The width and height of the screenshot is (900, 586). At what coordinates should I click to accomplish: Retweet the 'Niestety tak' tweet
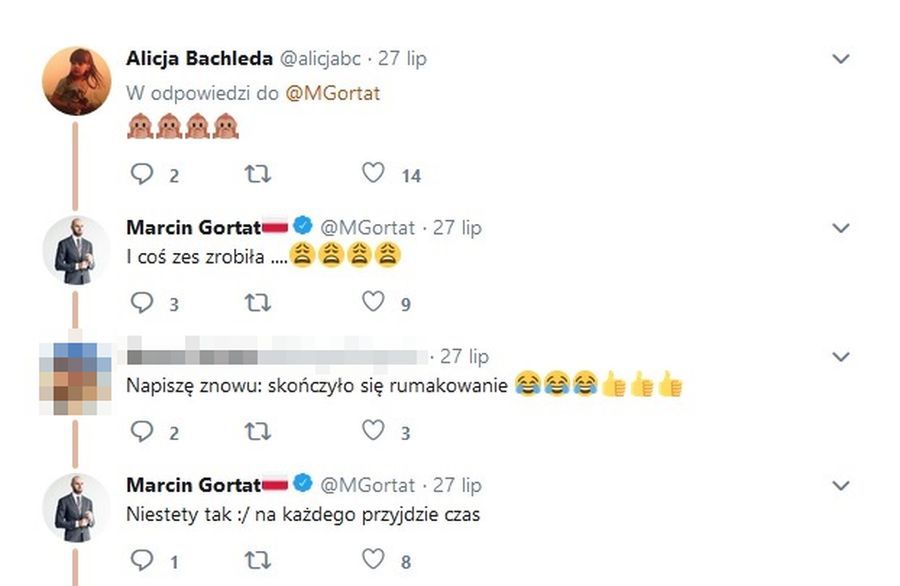point(260,561)
